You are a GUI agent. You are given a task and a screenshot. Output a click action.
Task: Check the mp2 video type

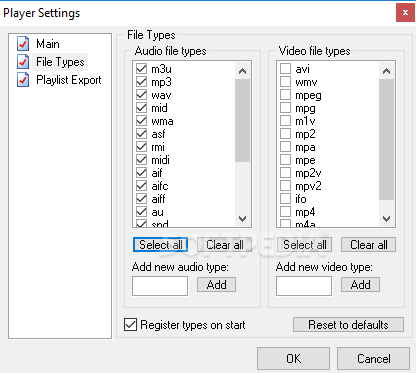point(286,134)
